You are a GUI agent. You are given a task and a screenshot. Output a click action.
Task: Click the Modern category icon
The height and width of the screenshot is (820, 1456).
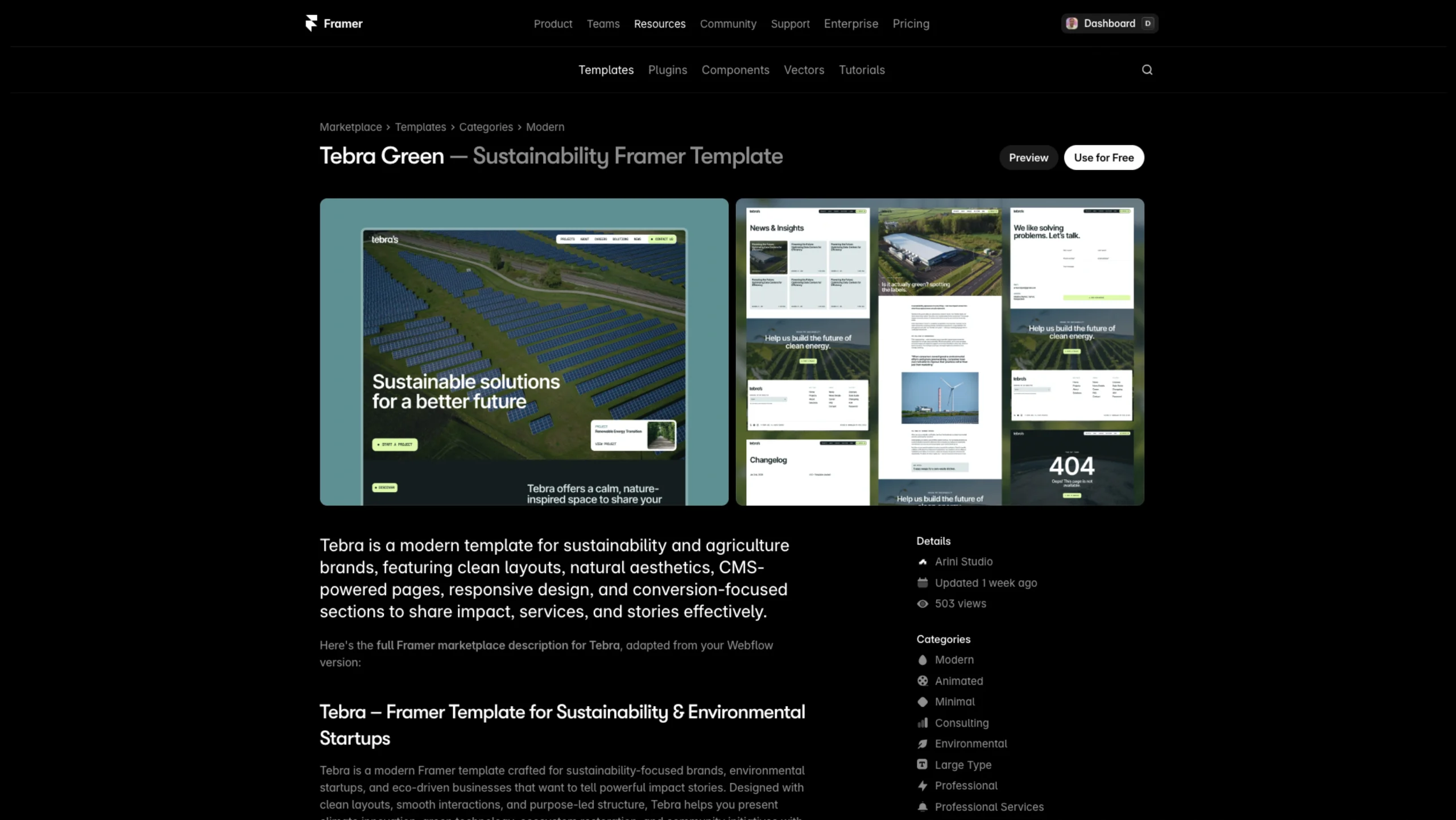click(x=923, y=660)
